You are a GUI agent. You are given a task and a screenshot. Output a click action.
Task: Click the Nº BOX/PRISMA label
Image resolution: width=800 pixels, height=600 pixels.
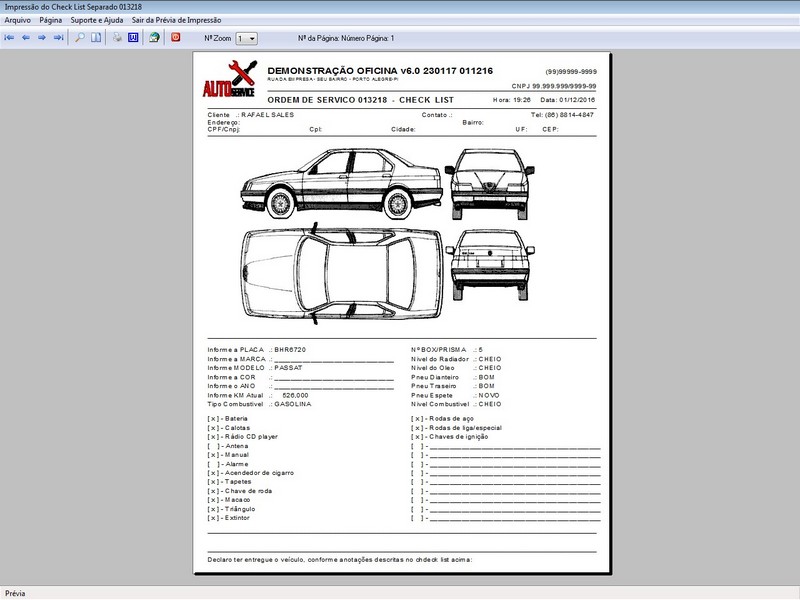pyautogui.click(x=439, y=350)
